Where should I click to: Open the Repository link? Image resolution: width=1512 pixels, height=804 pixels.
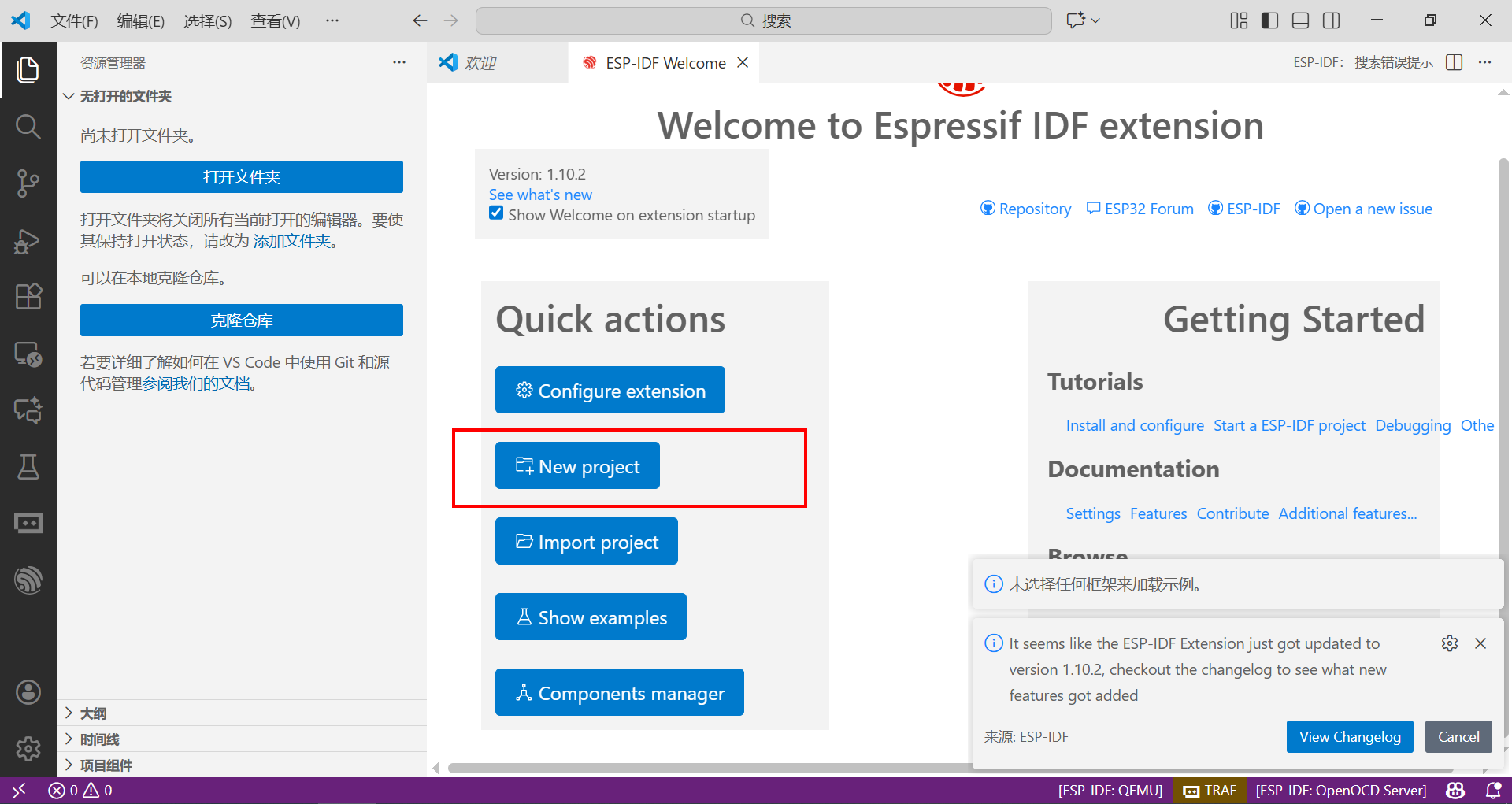(x=1025, y=209)
